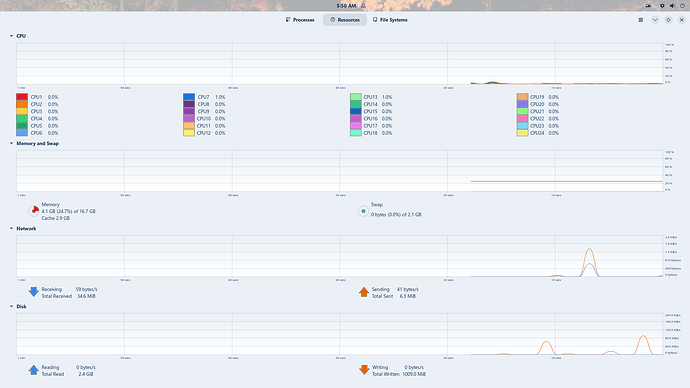Maximize the System Monitor window
Screen dimensions: 690x388
point(668,20)
